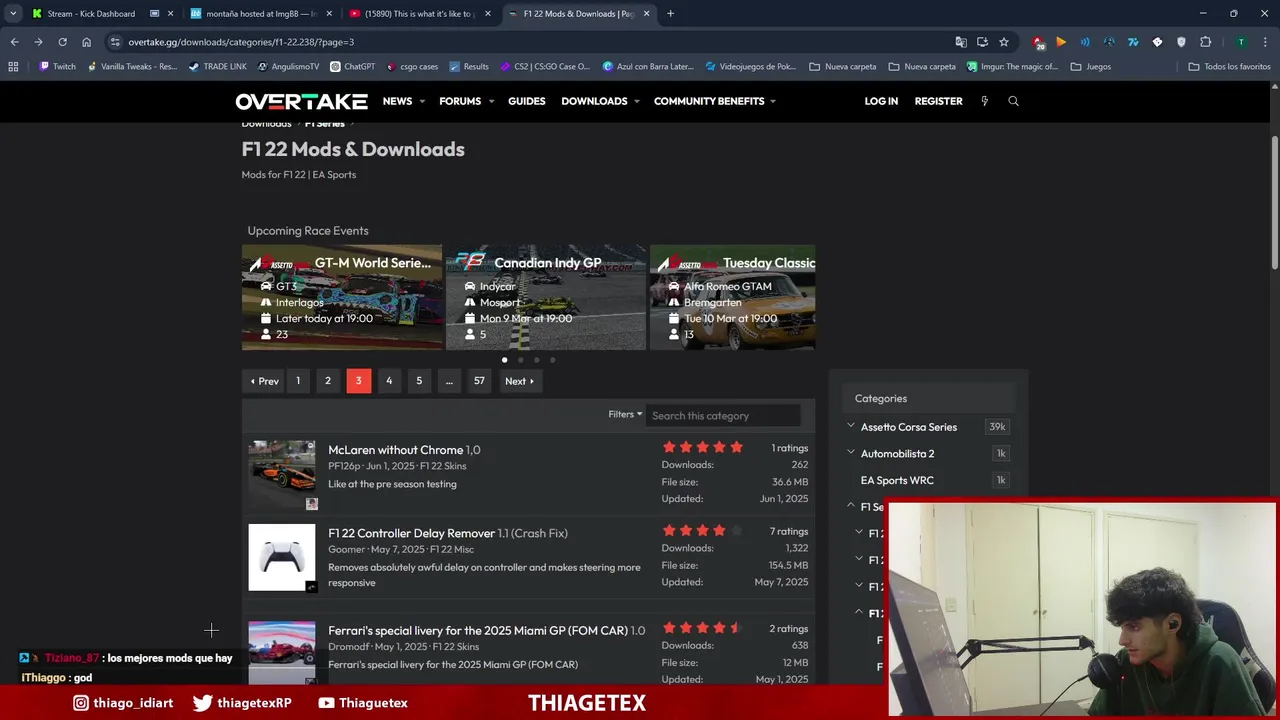Open the orange play extension icon
The width and height of the screenshot is (1280, 720).
pyautogui.click(x=1061, y=42)
